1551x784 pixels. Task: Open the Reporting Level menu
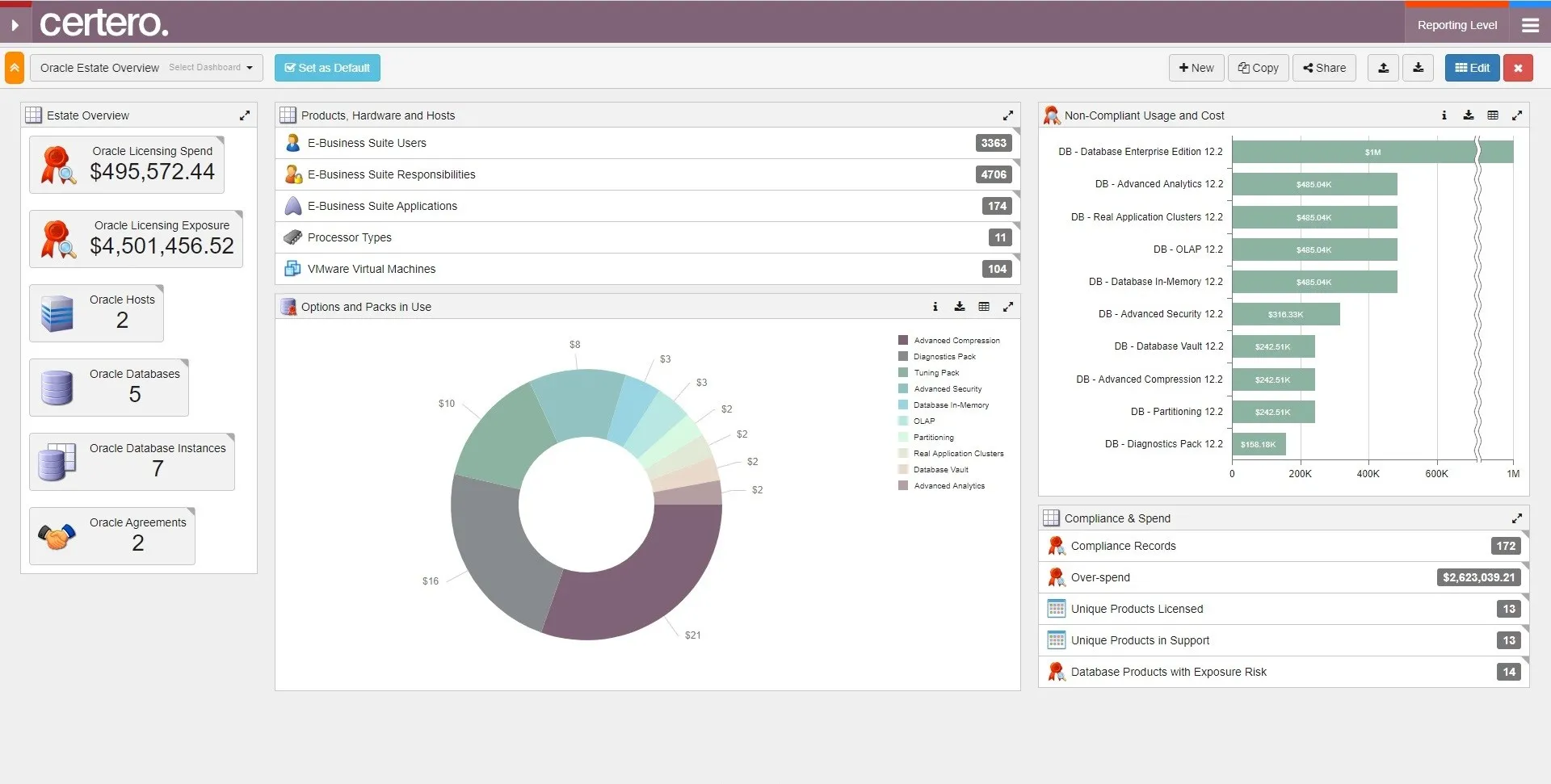coord(1457,25)
